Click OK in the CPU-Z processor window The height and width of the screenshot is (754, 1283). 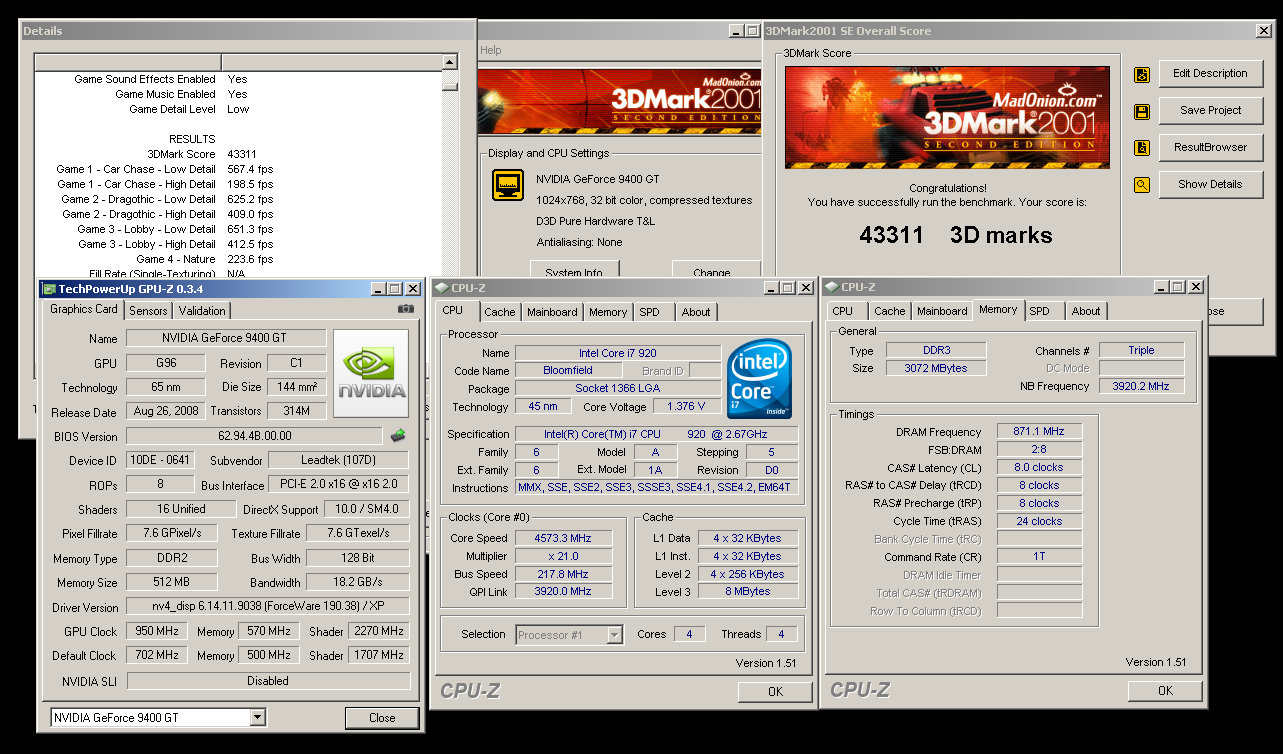pyautogui.click(x=775, y=691)
